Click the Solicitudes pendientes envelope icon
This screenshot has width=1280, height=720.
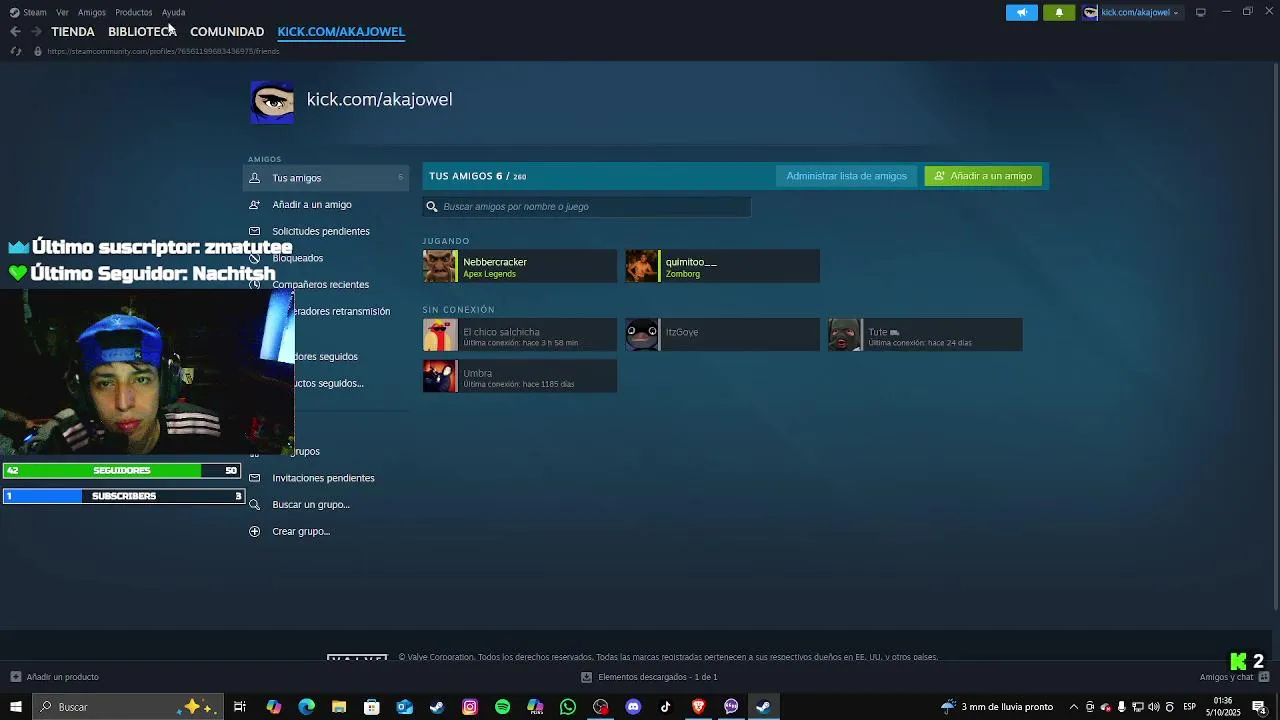(254, 231)
